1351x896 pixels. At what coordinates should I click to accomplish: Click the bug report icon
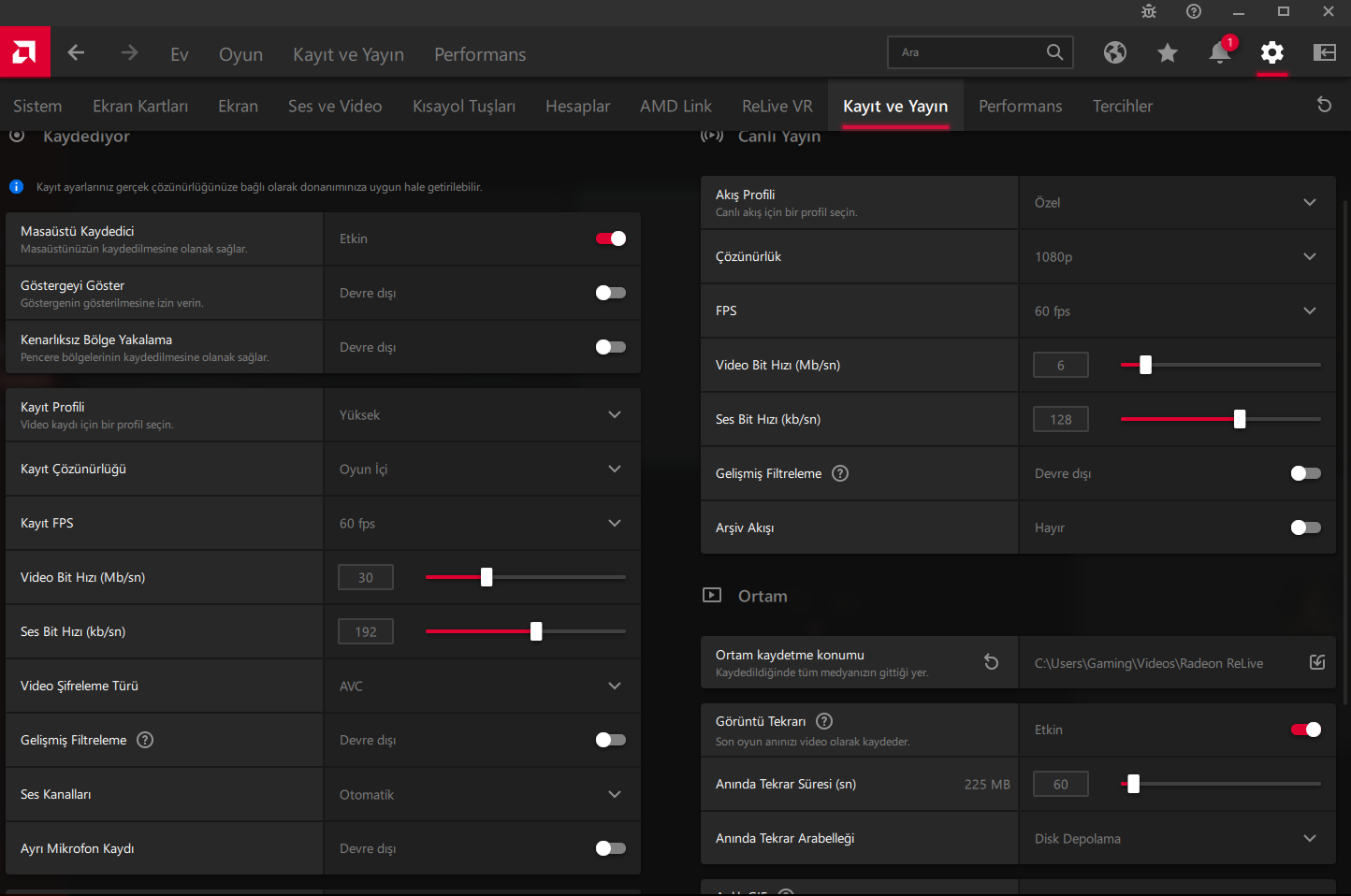[x=1149, y=11]
